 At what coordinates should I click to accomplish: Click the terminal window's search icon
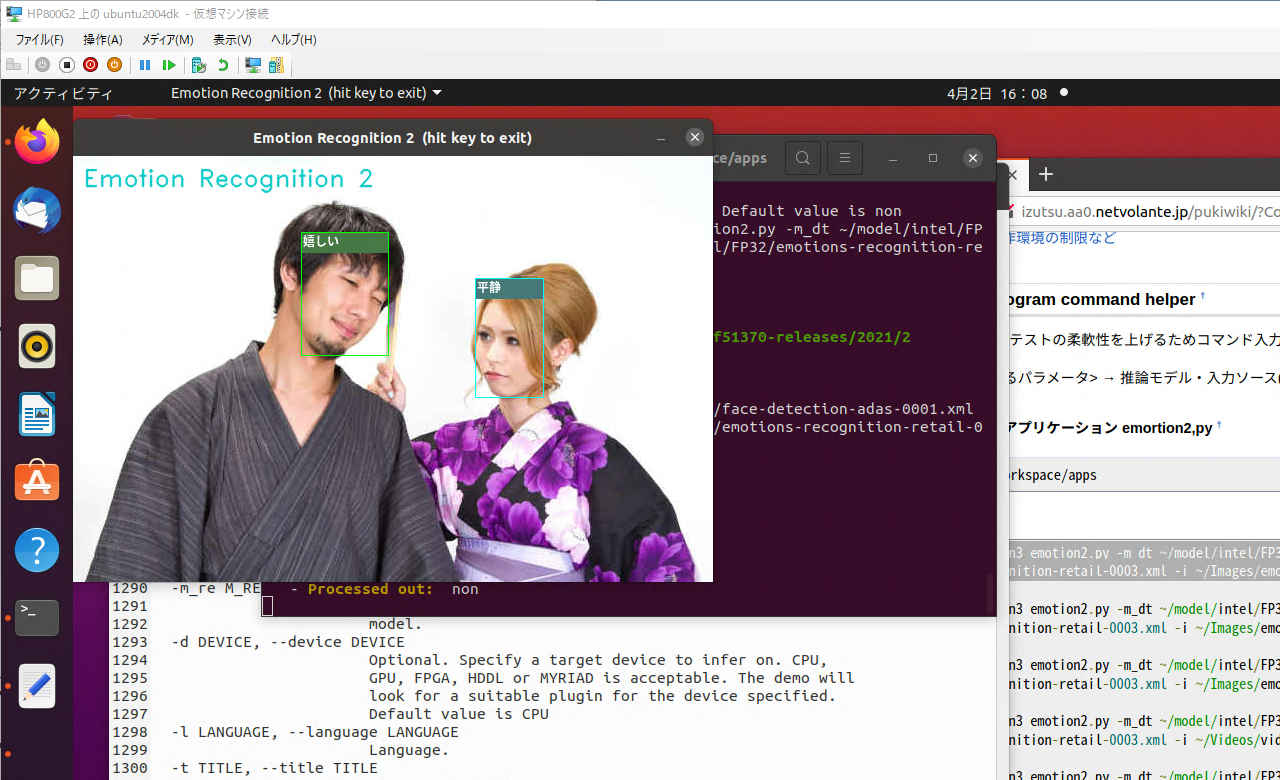tap(803, 158)
